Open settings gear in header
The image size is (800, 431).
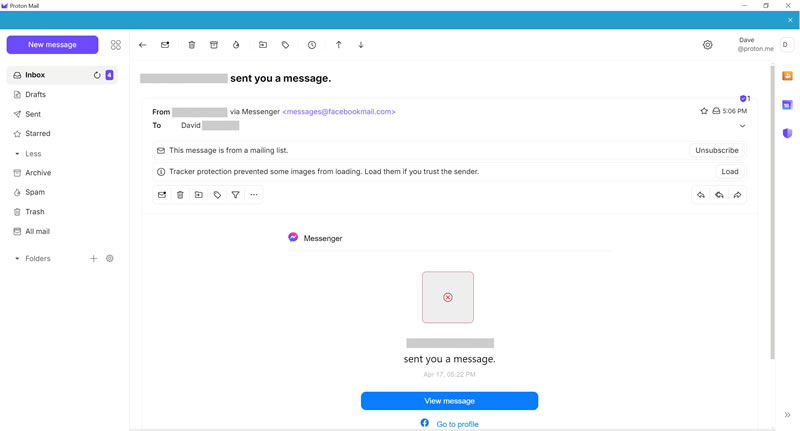point(707,45)
